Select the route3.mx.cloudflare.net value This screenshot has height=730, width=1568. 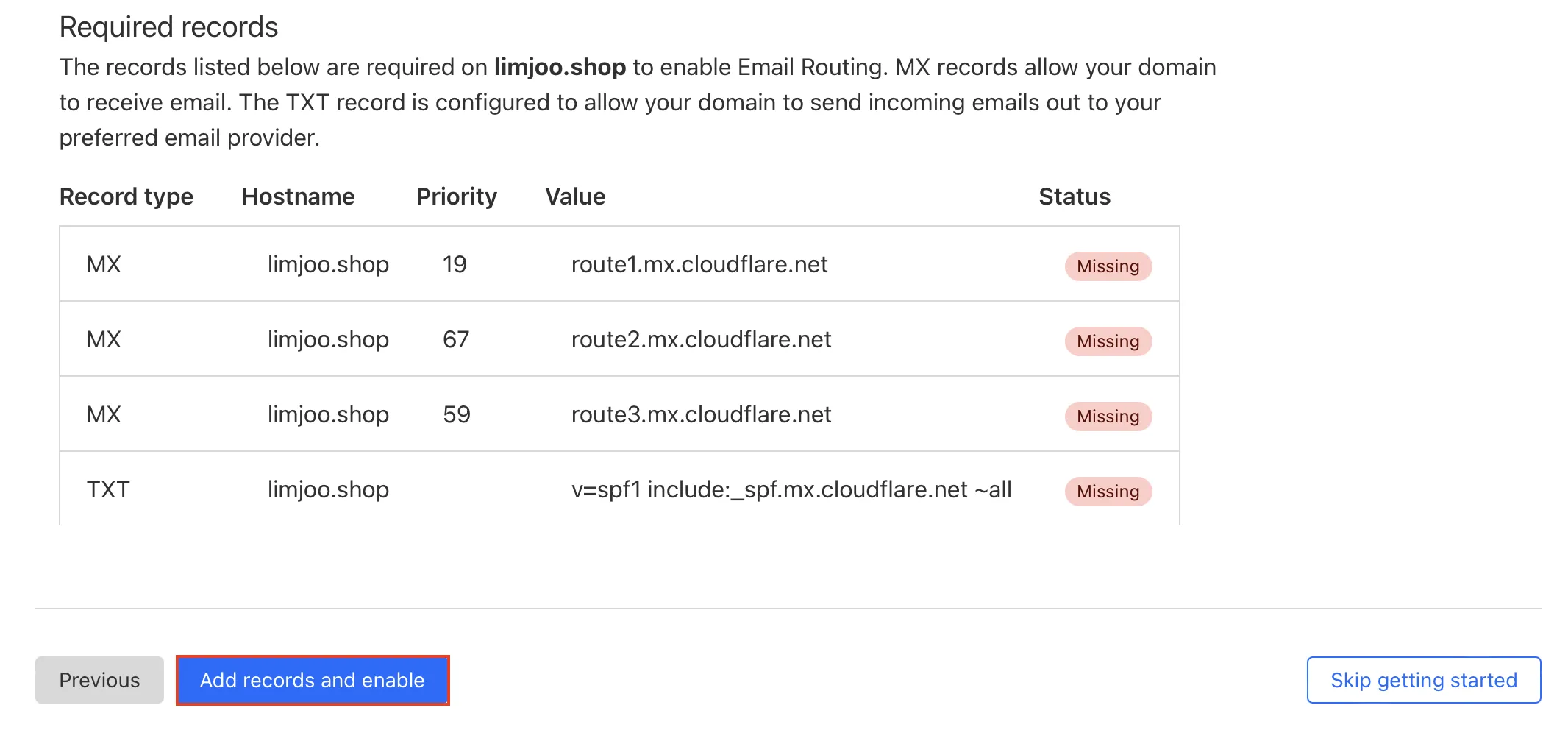pos(701,414)
